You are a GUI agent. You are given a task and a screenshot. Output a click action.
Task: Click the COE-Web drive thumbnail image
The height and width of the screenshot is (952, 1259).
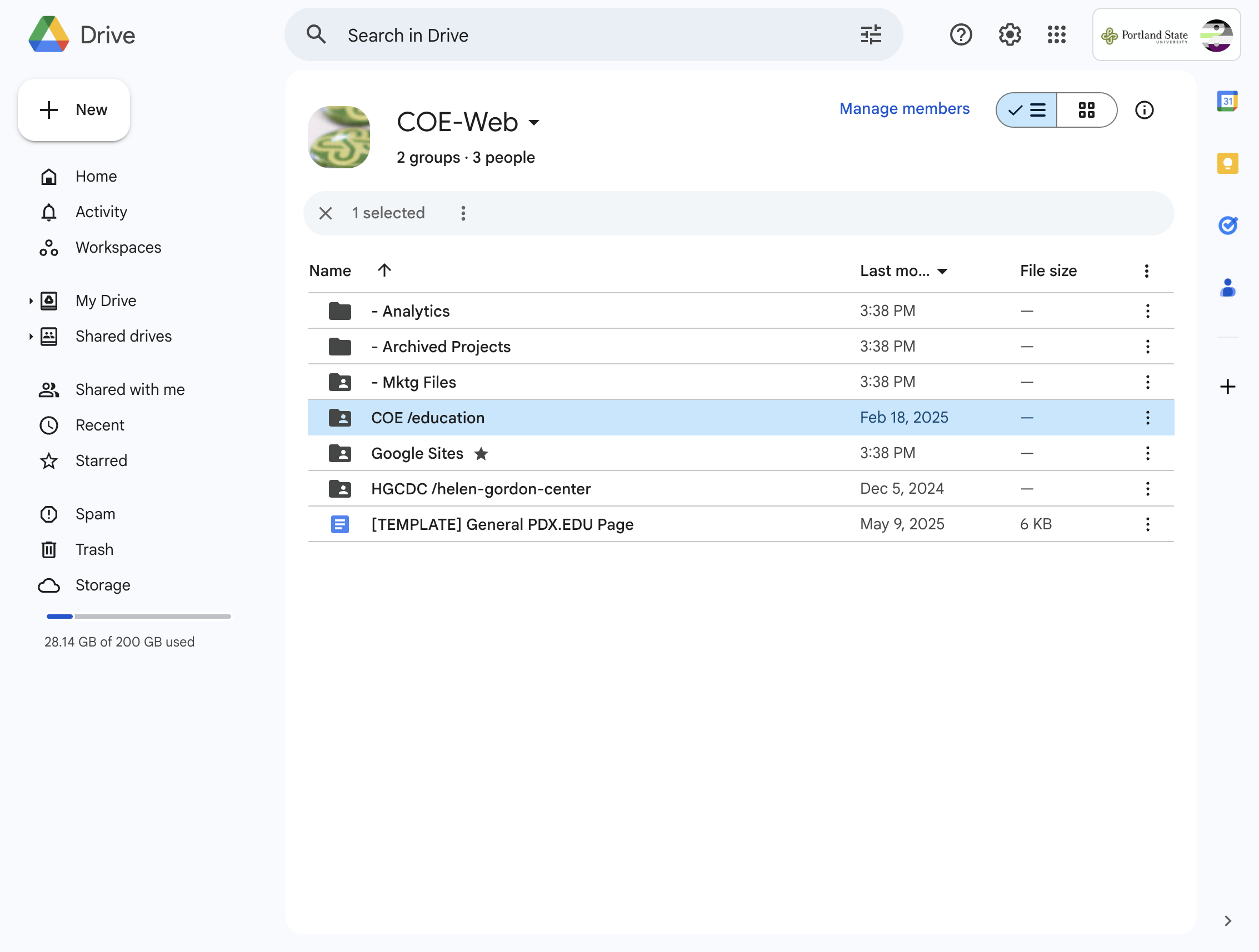(x=339, y=137)
